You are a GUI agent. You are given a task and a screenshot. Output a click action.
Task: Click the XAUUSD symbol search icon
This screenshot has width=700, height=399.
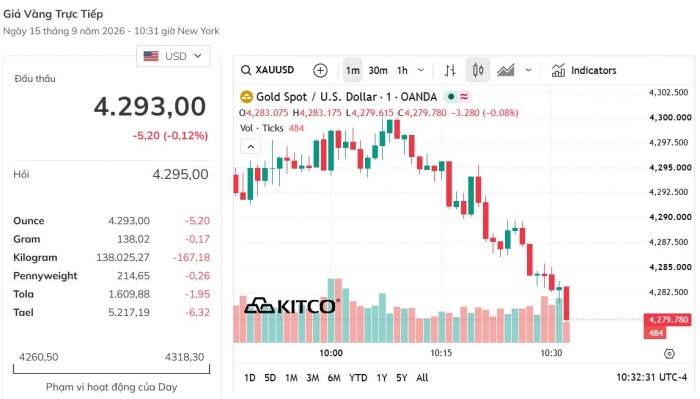[x=246, y=70]
